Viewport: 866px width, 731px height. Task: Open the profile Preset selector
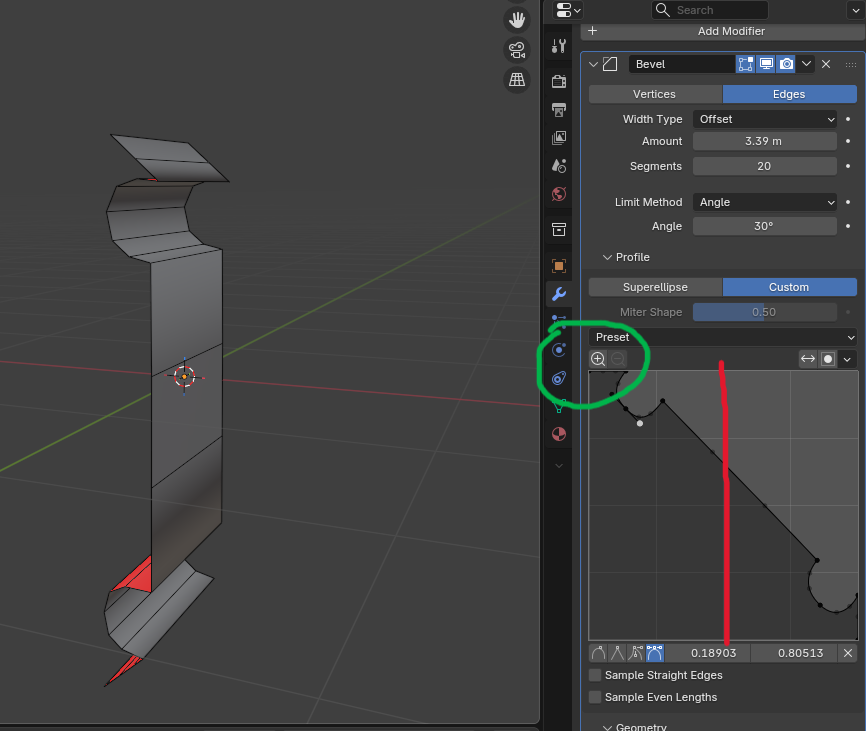(724, 337)
